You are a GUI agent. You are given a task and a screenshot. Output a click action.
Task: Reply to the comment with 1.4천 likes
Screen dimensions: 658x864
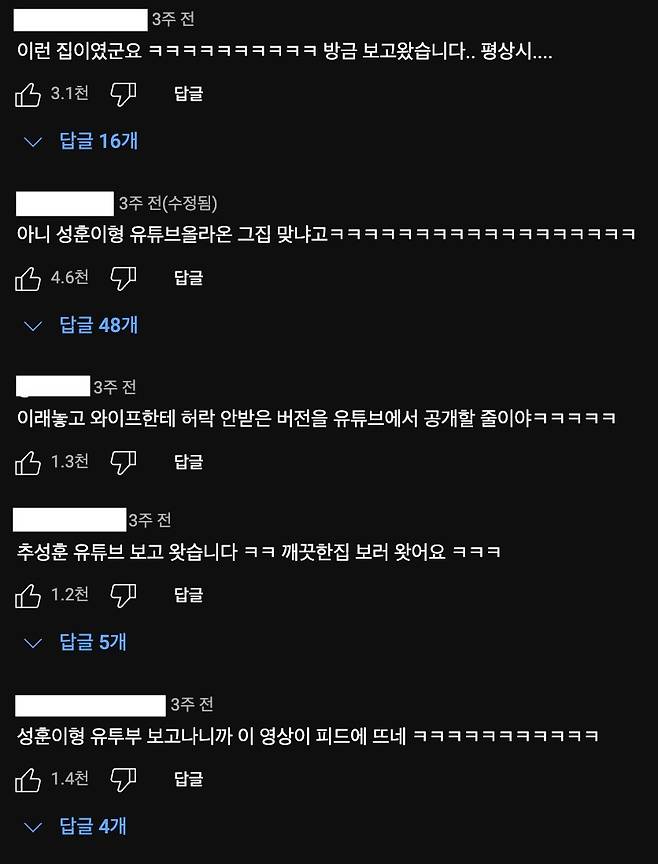click(x=188, y=779)
